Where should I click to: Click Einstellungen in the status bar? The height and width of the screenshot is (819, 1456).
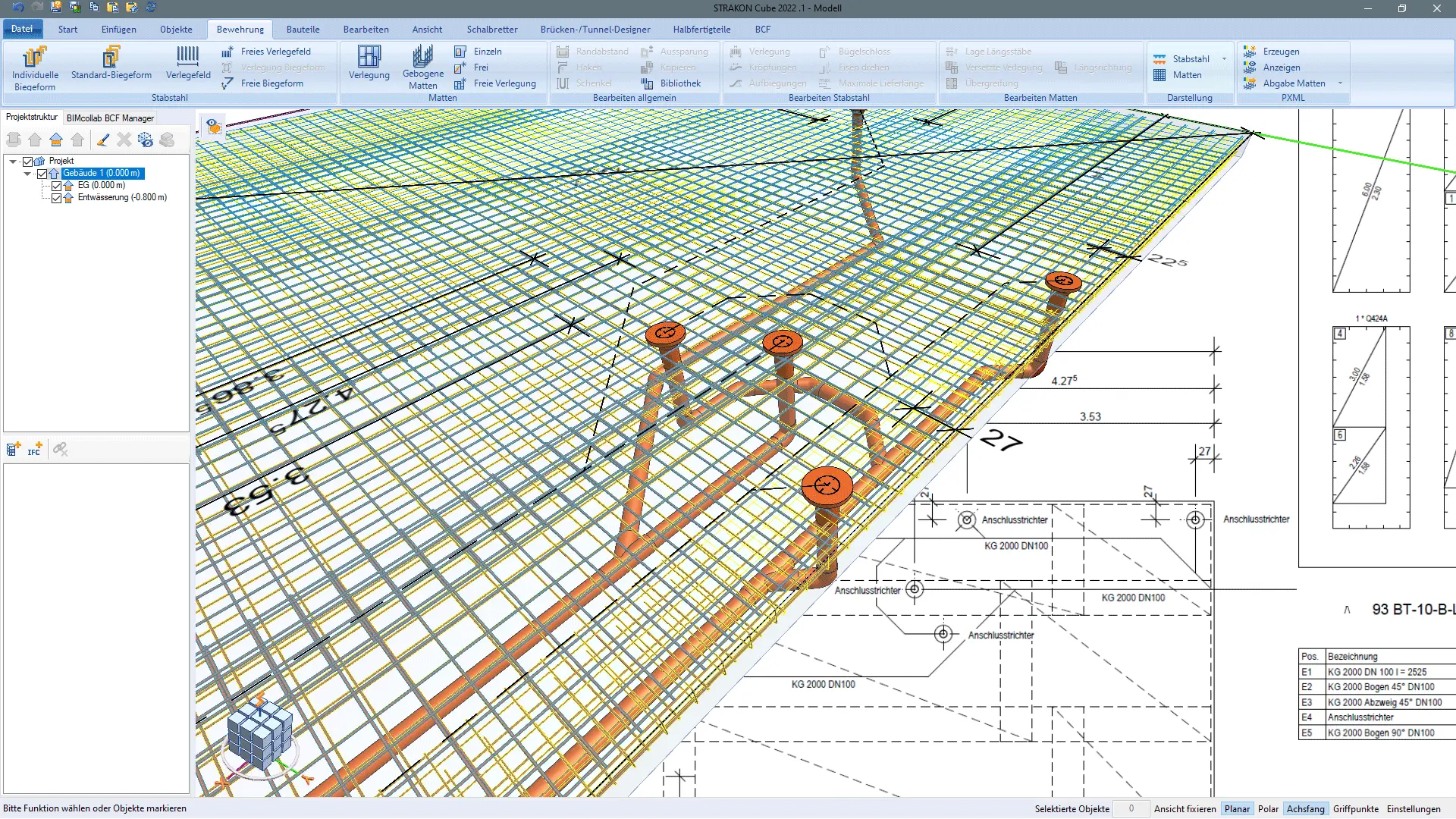tap(1414, 809)
